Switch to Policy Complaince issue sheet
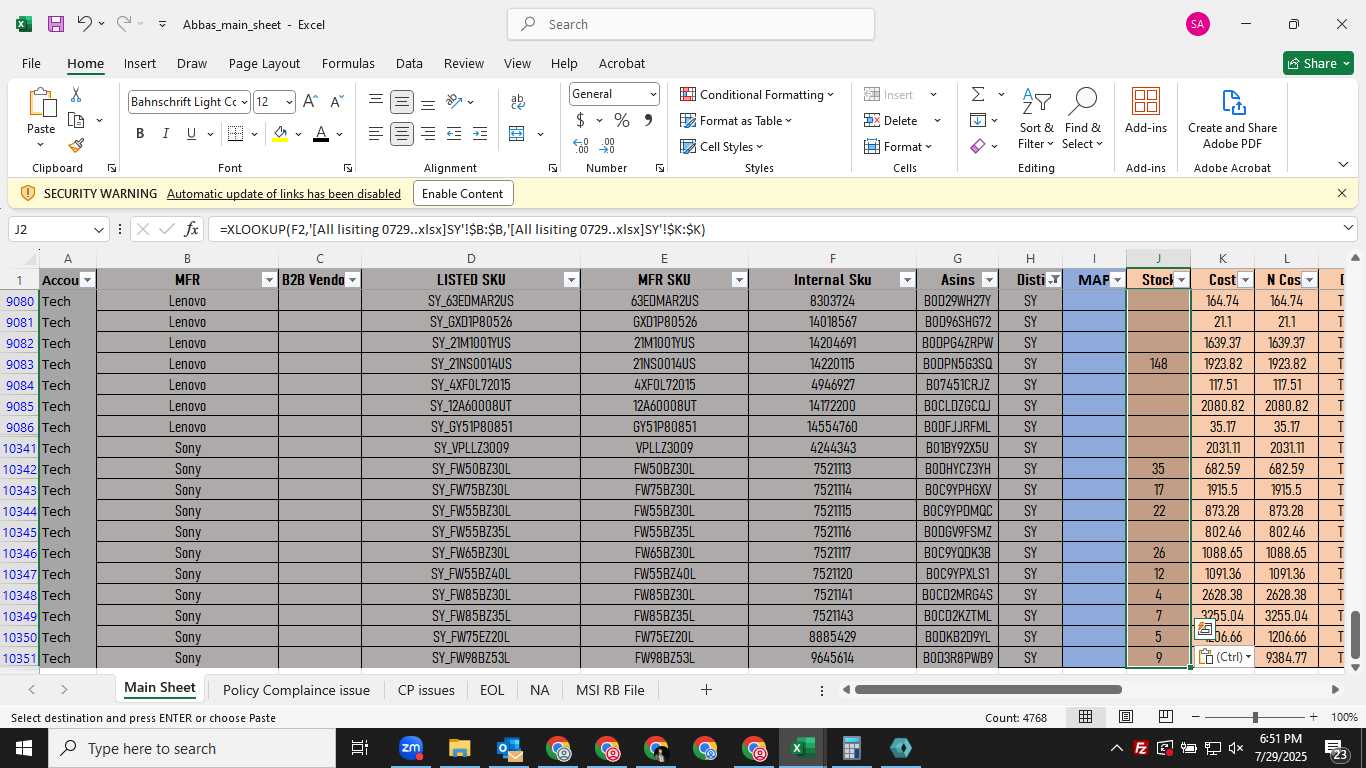 [x=296, y=690]
